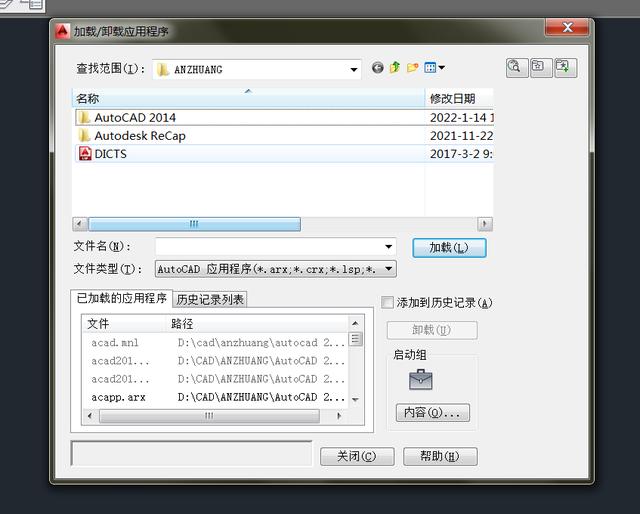Click the 关闭(C) button
The width and height of the screenshot is (640, 514).
357,456
